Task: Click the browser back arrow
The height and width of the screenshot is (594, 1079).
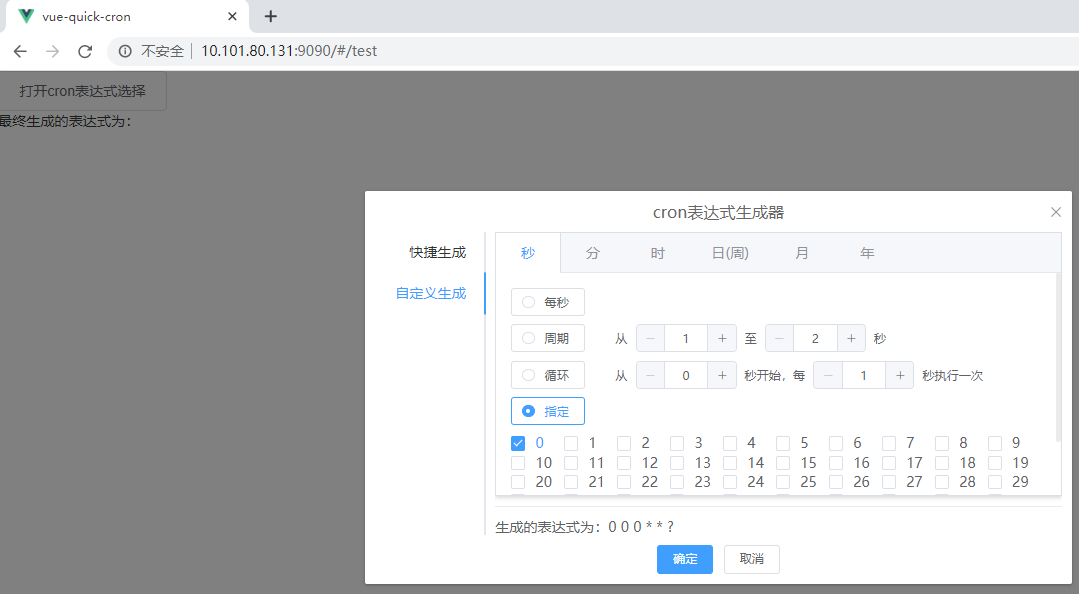Action: (21, 51)
